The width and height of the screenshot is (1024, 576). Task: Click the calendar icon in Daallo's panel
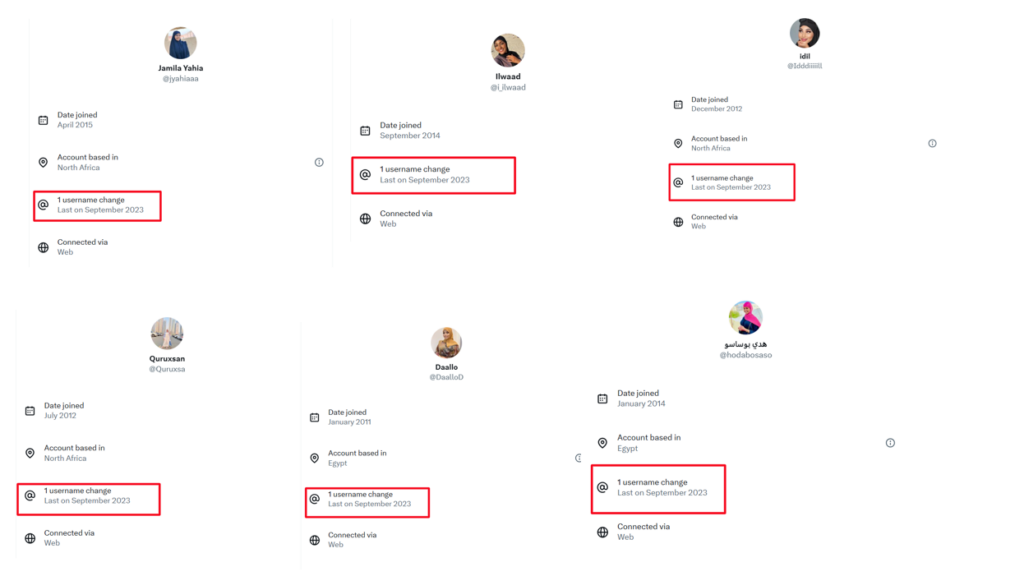315,417
